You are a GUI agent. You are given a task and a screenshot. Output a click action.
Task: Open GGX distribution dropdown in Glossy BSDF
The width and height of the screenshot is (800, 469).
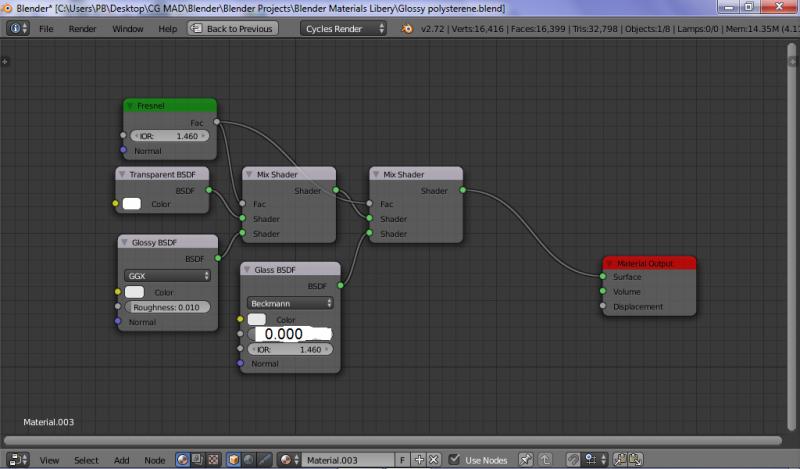[x=167, y=275]
